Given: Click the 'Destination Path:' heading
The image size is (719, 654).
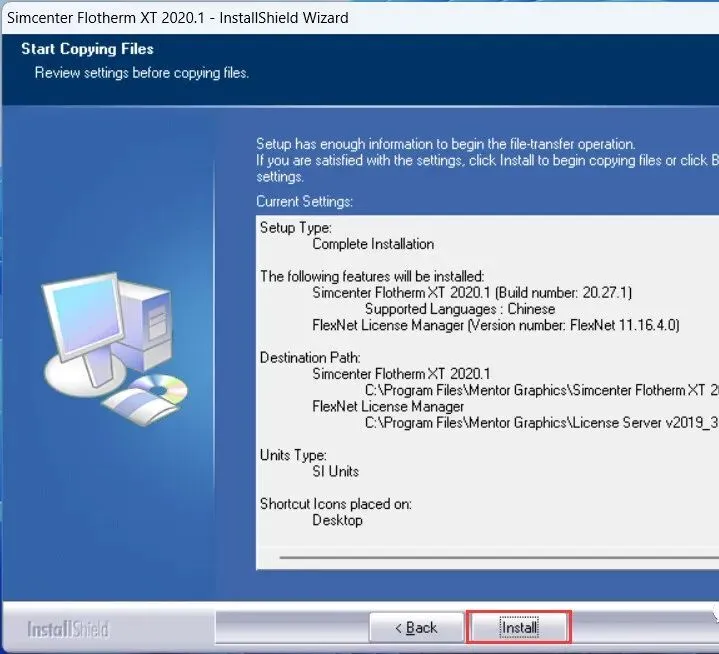Looking at the screenshot, I should pos(310,358).
